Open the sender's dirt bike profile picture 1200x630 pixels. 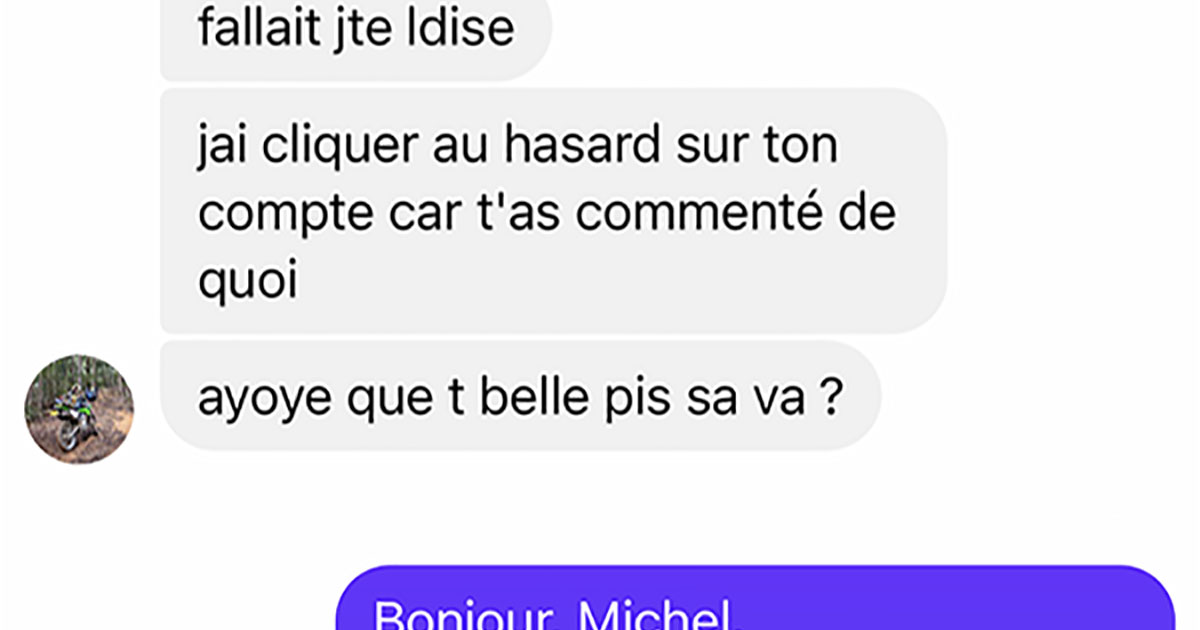pos(79,409)
